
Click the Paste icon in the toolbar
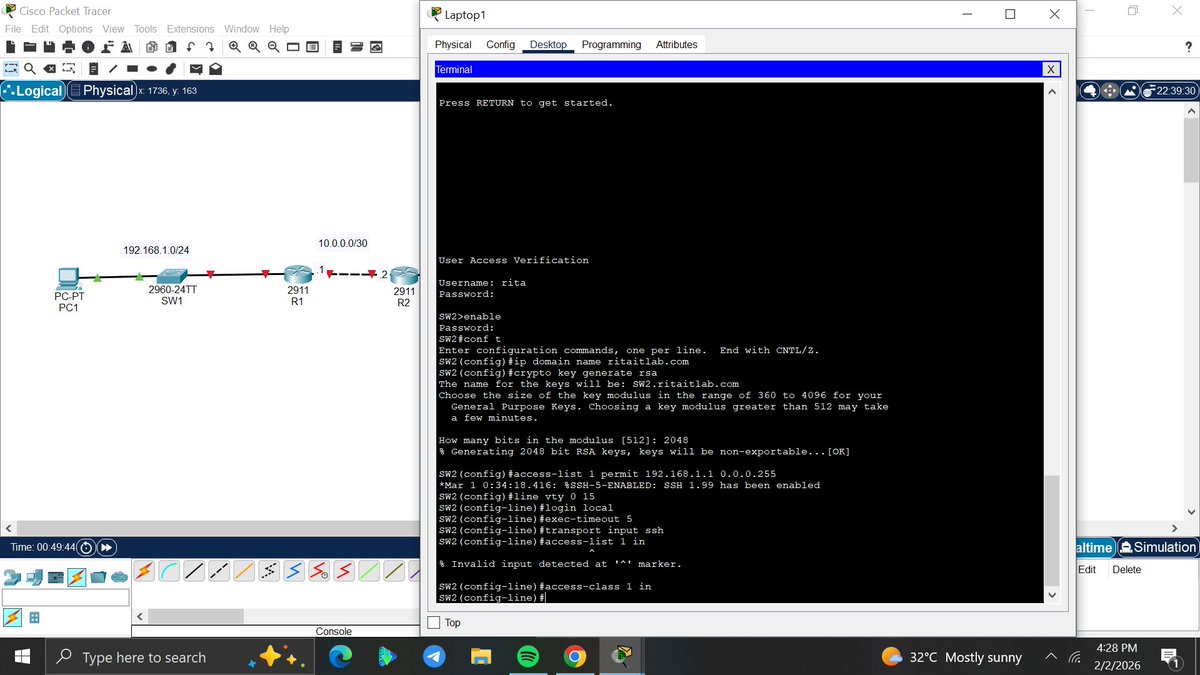(x=171, y=47)
